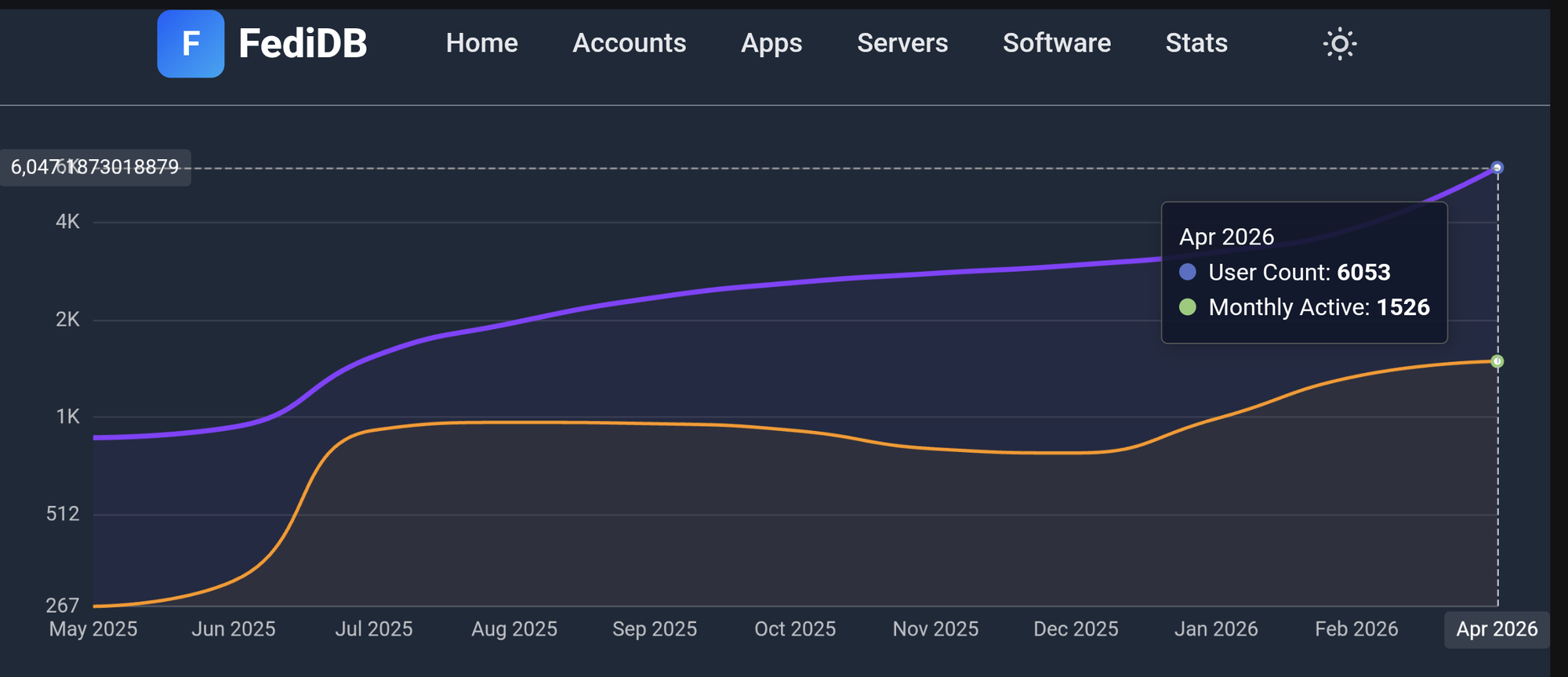Screen dimensions: 1568x677
Task: Click the purple User Count data point
Action: pos(1497,167)
